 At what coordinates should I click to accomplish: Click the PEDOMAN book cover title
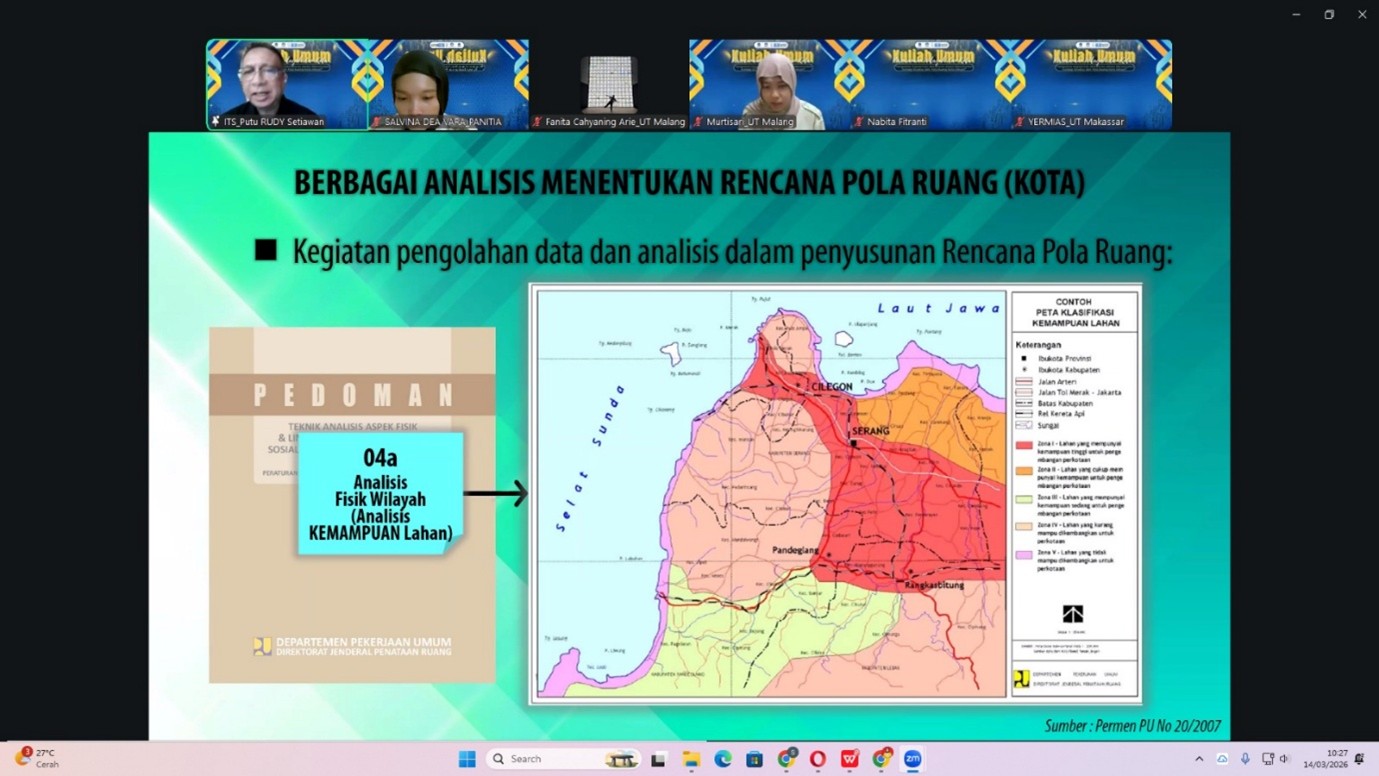pyautogui.click(x=353, y=395)
